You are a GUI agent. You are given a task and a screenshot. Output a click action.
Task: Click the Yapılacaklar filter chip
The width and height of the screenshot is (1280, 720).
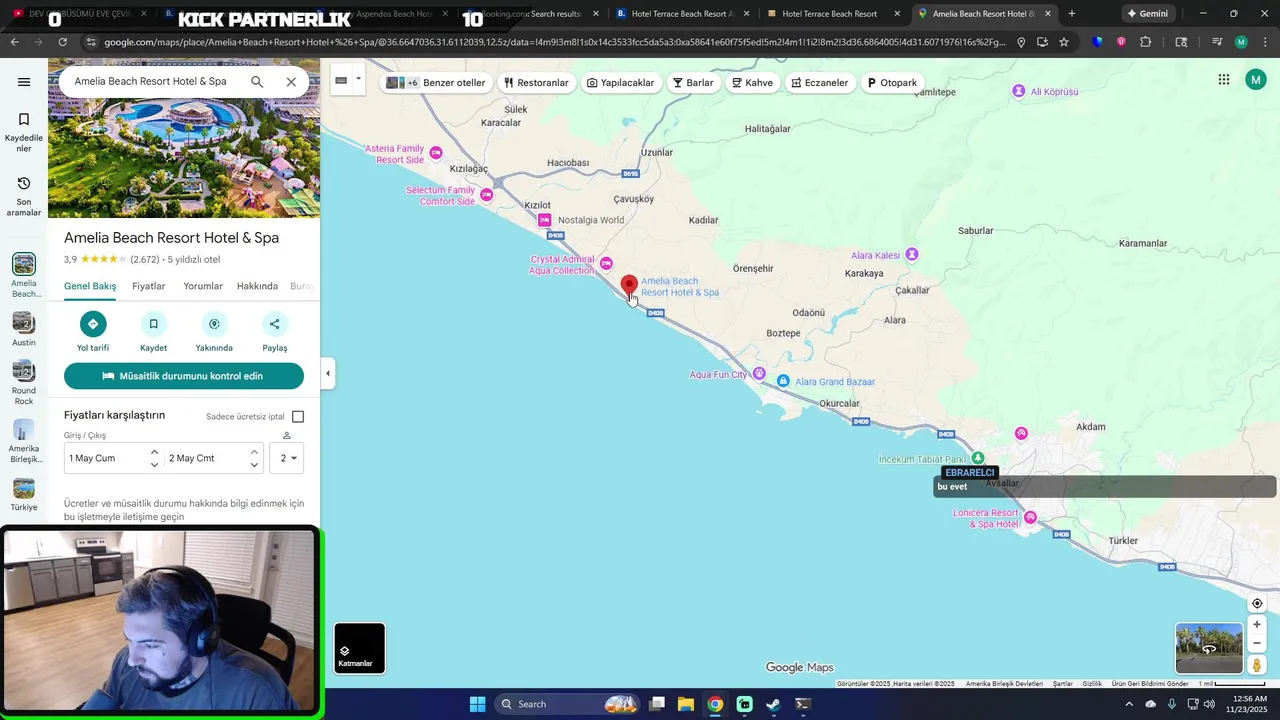620,83
